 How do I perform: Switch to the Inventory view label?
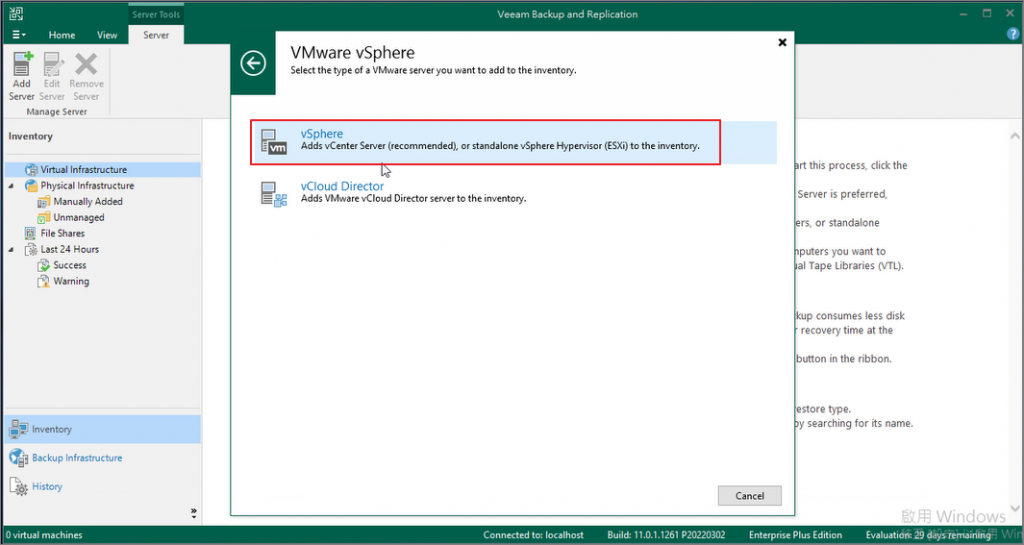(x=52, y=429)
